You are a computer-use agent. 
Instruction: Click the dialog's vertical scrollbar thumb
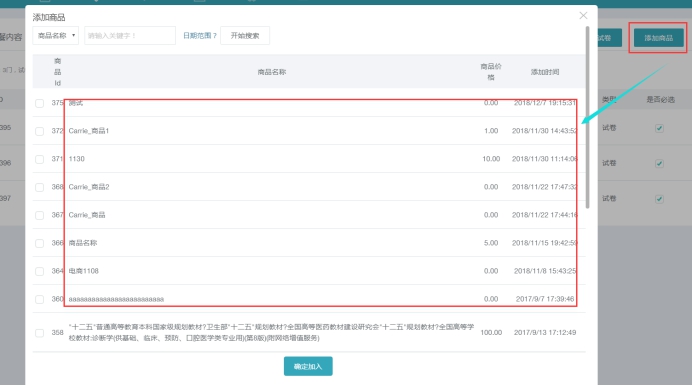point(587,117)
